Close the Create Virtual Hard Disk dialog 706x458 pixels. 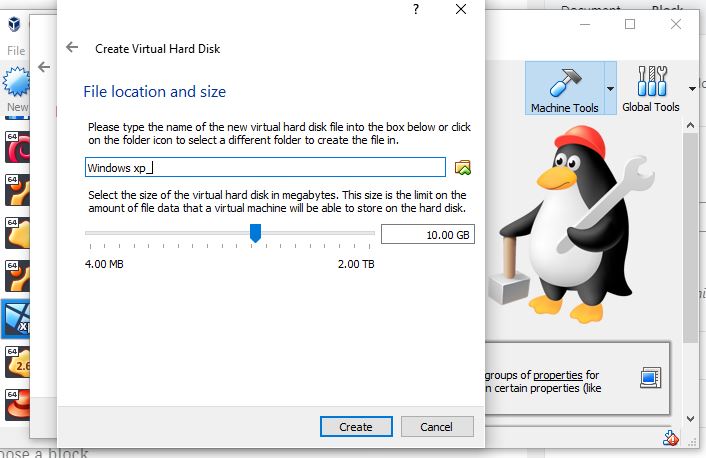pyautogui.click(x=461, y=9)
